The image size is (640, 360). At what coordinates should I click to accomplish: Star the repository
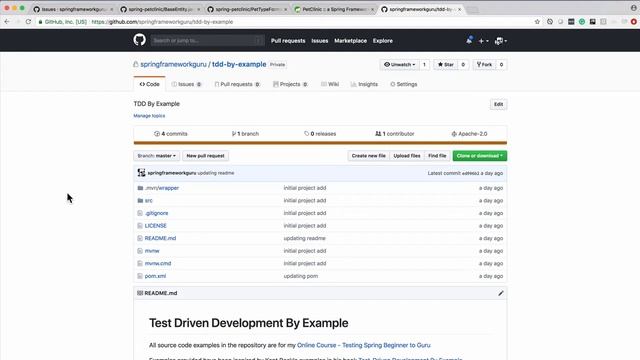pyautogui.click(x=445, y=64)
